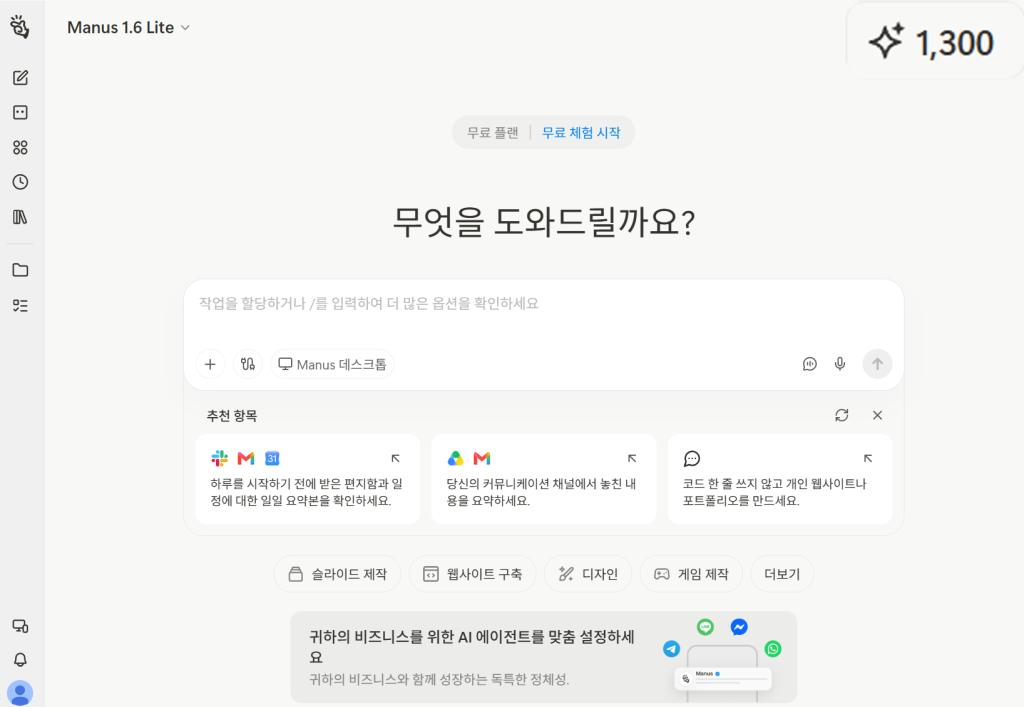Click the WhatsApp icon in banner
This screenshot has width=1024, height=707.
(x=773, y=649)
